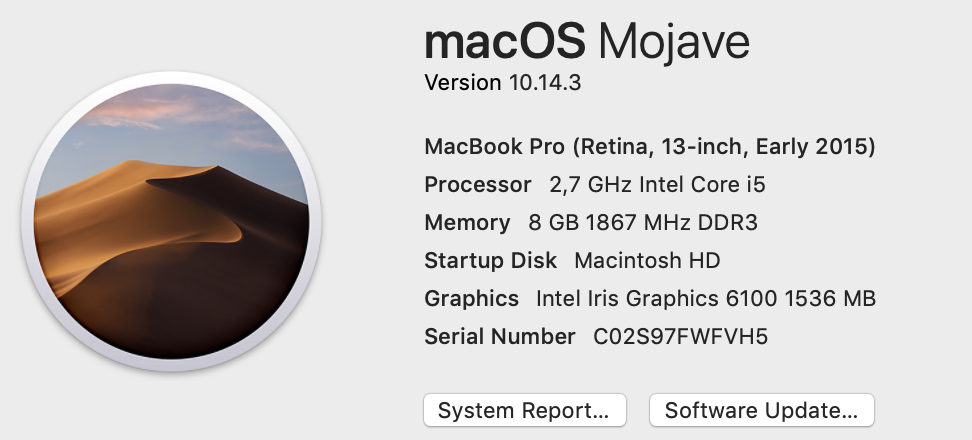This screenshot has width=972, height=440.
Task: Click the Serial Number label
Action: pyautogui.click(x=500, y=337)
